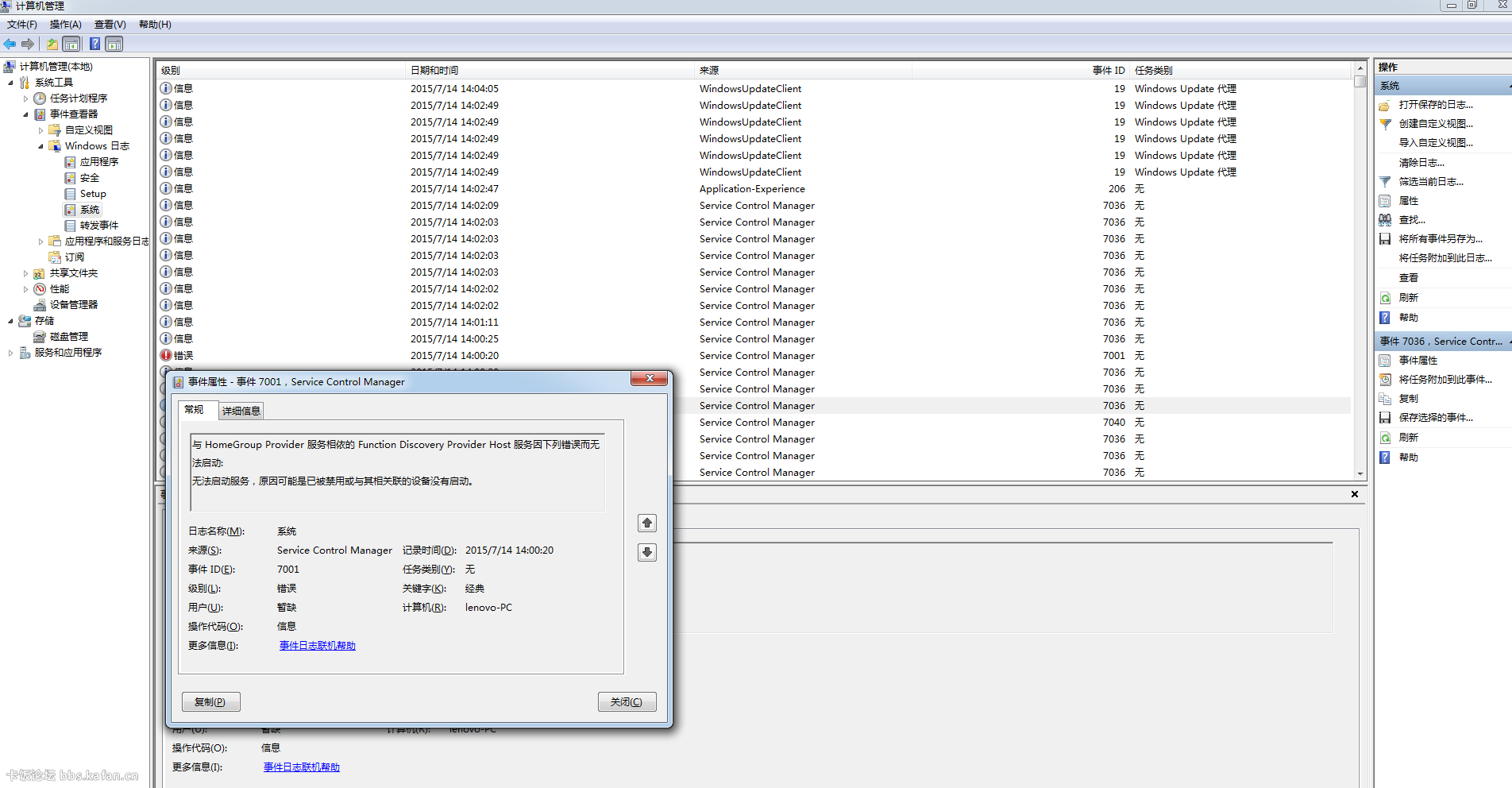This screenshot has width=1512, height=788.
Task: Collapse the System Tools (系统工具) node
Action: 10,83
